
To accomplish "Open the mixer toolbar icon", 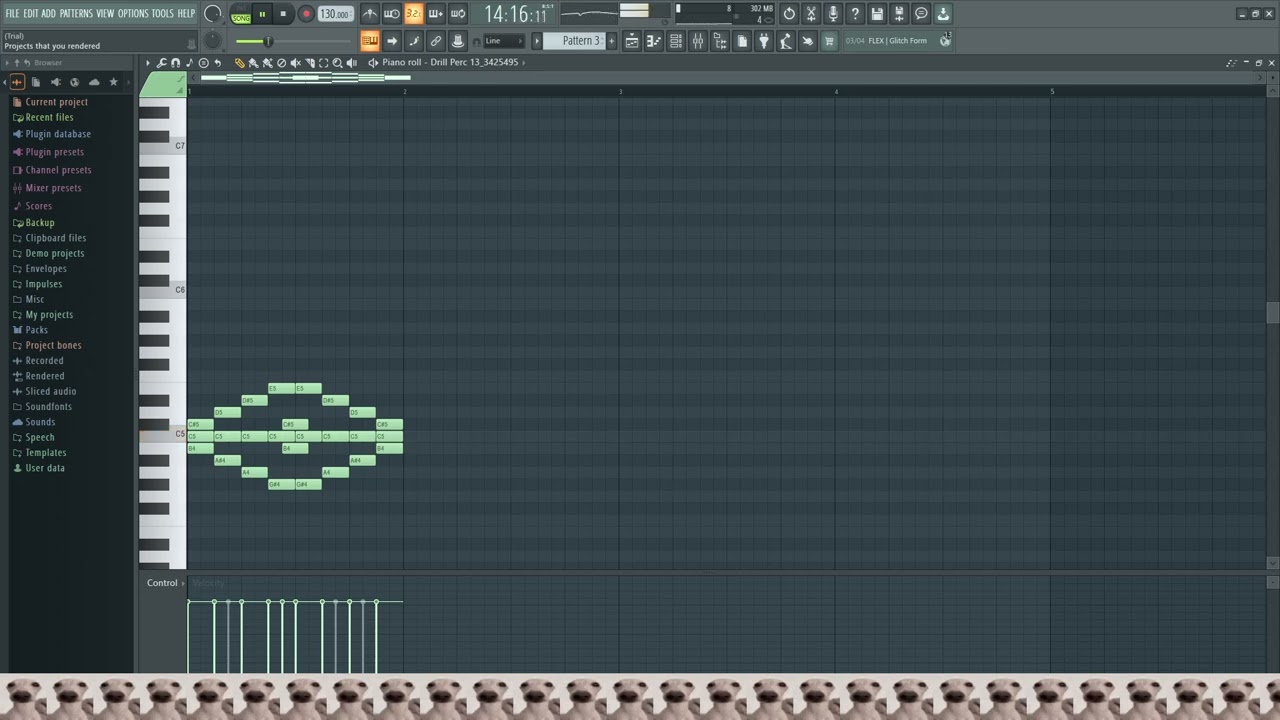I will (x=697, y=41).
